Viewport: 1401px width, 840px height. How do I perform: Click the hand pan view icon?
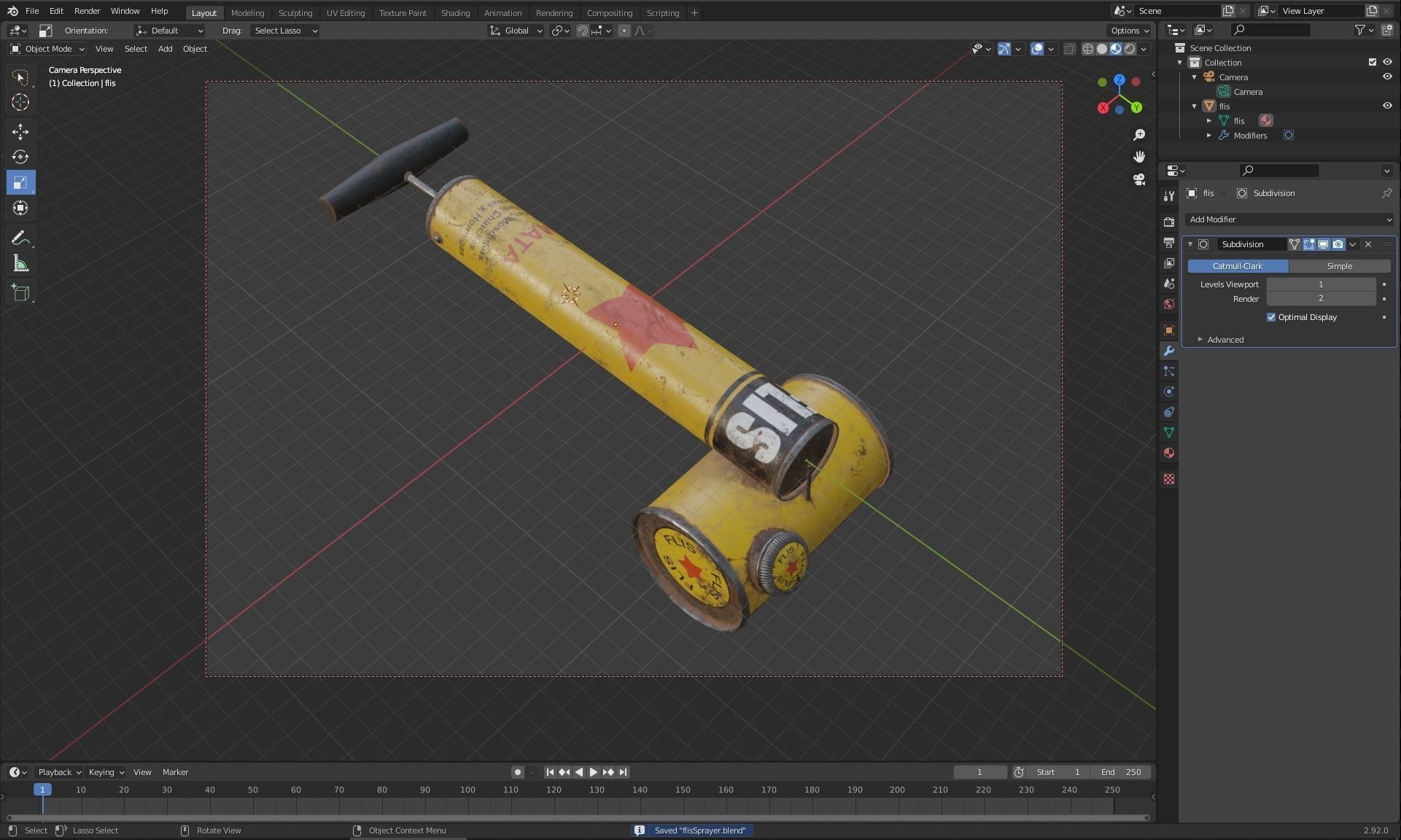pos(1139,157)
